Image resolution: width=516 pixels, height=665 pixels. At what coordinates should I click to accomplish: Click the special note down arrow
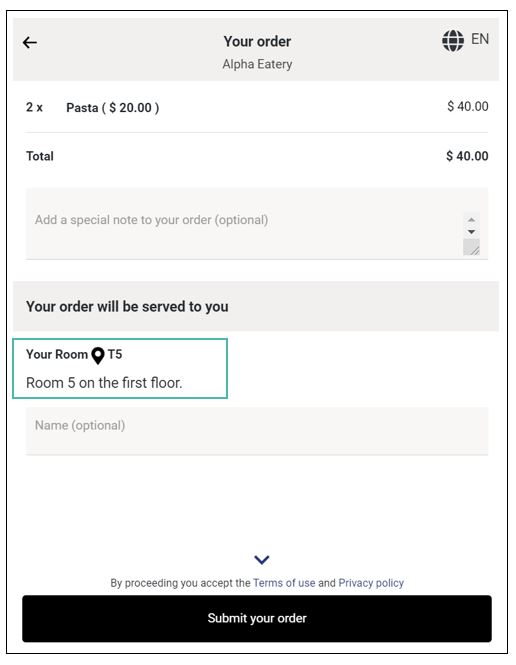[x=471, y=232]
